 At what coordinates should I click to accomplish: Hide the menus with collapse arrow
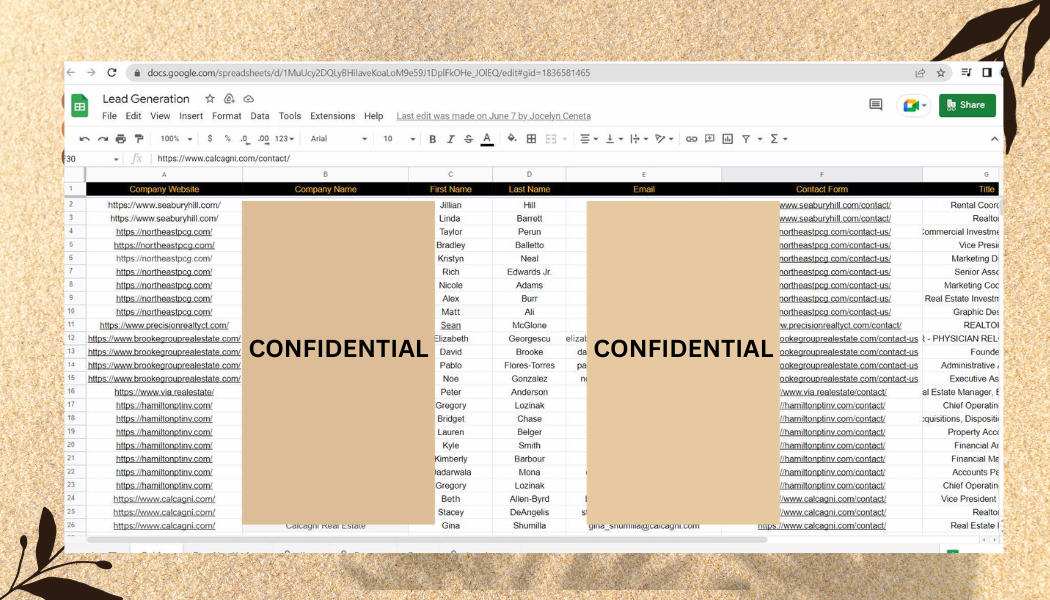994,139
